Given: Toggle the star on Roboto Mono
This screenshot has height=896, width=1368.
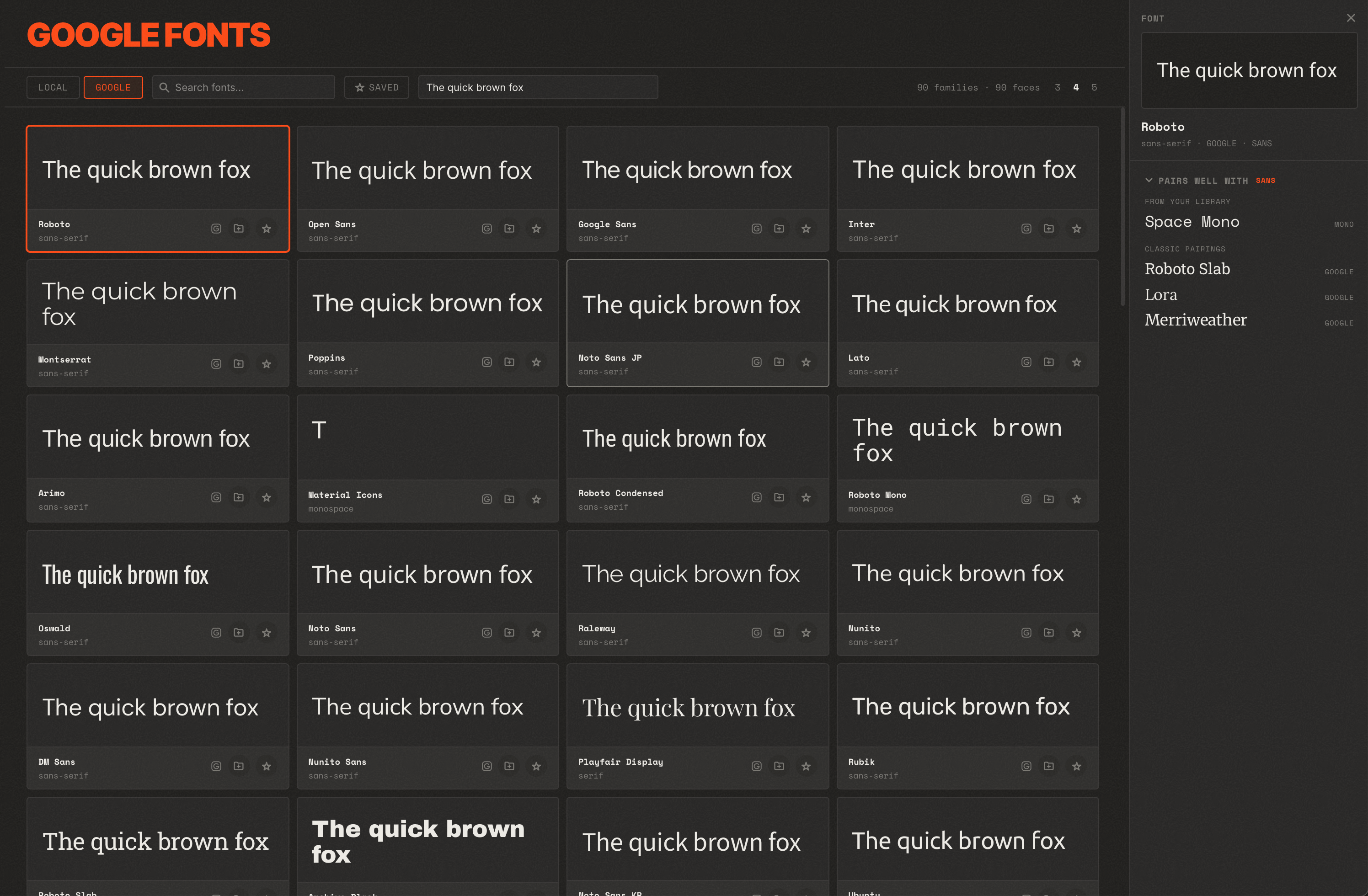Looking at the screenshot, I should 1077,500.
